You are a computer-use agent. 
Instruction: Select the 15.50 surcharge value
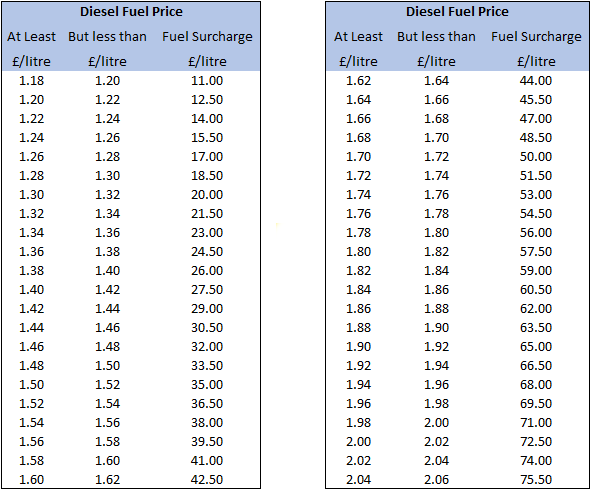coord(207,137)
